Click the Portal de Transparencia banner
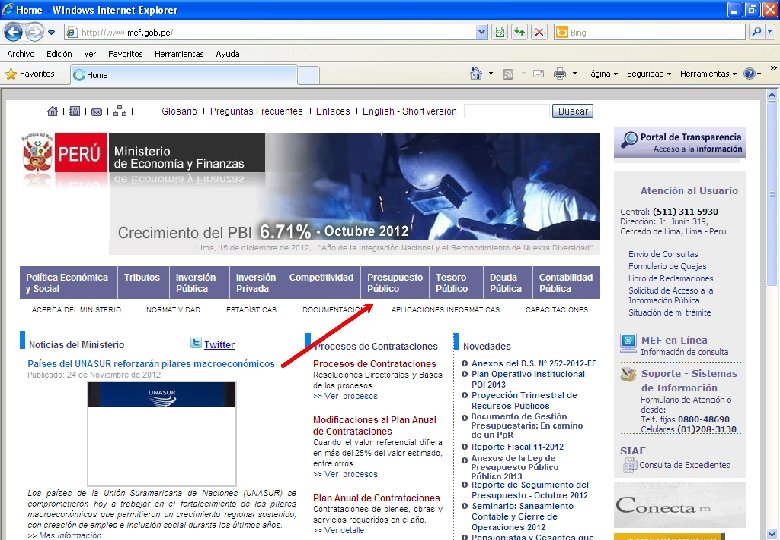The height and width of the screenshot is (540, 780). (680, 143)
